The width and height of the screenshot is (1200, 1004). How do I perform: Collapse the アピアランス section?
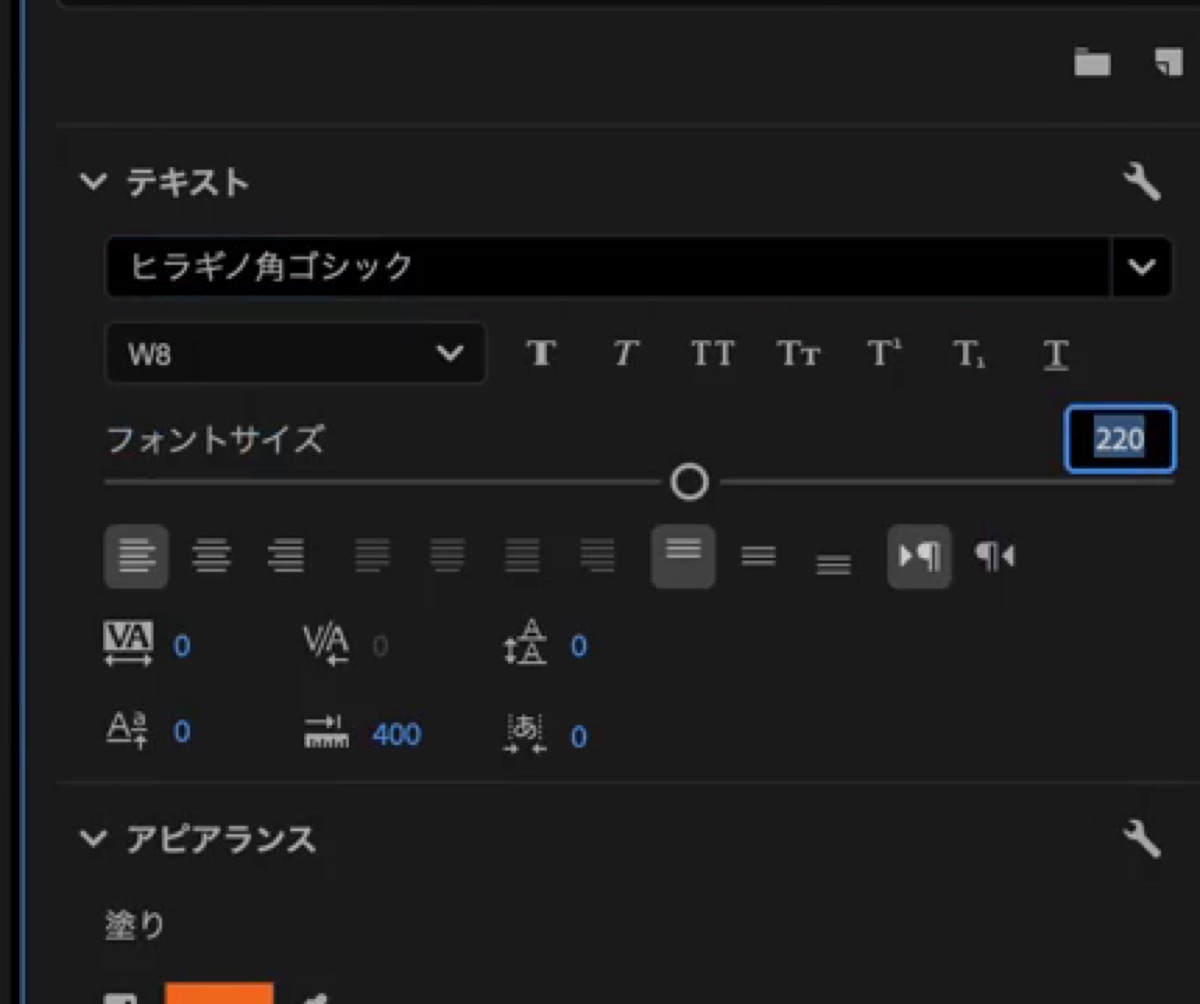coord(93,838)
